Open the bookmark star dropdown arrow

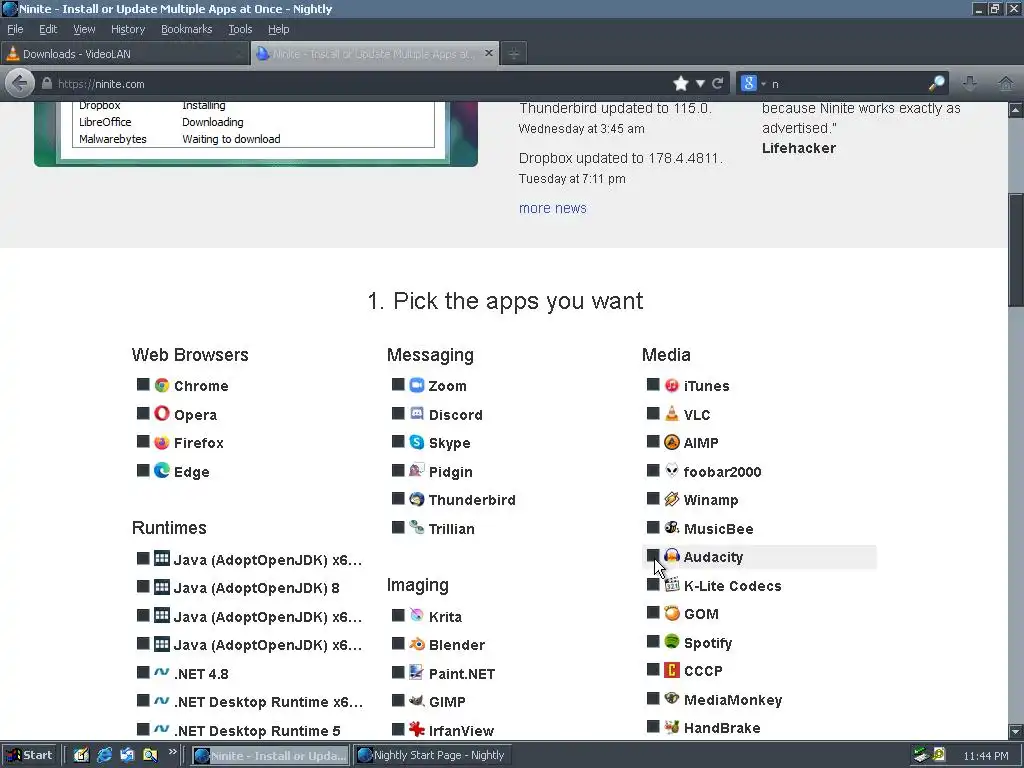pyautogui.click(x=700, y=84)
